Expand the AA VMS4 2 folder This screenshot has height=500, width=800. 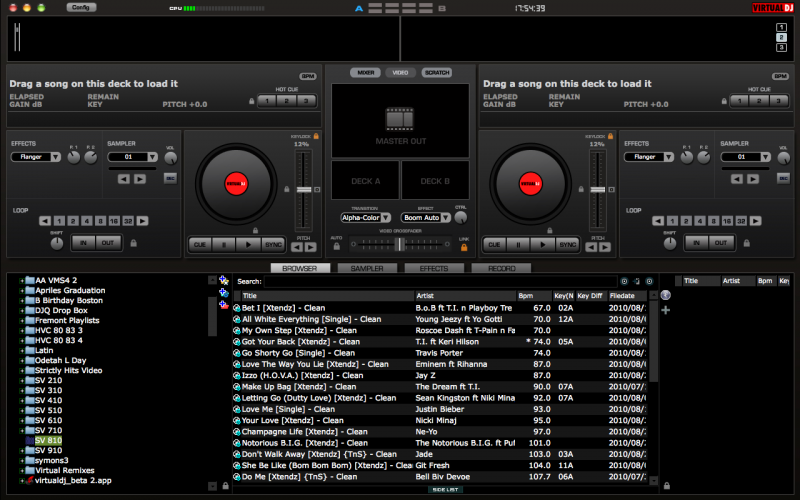[x=21, y=280]
